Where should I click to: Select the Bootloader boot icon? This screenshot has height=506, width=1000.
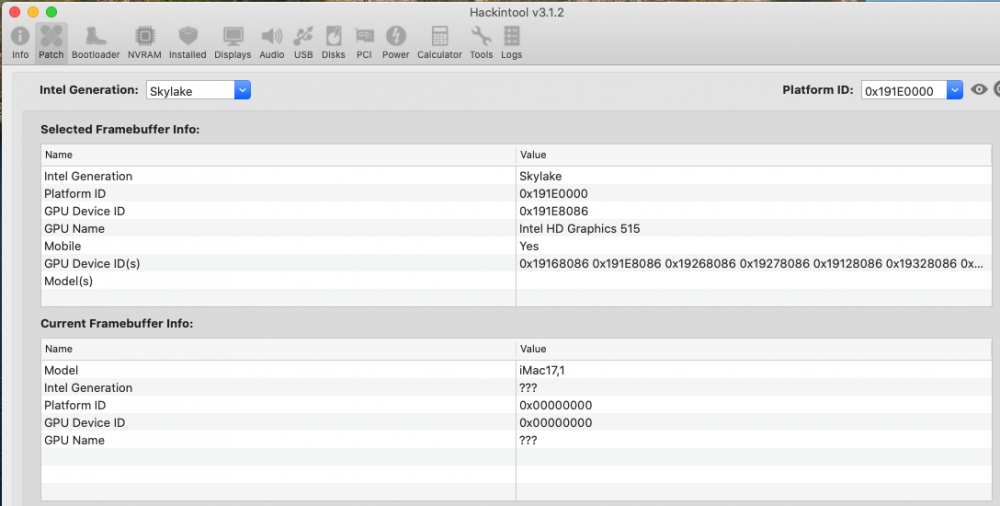tap(95, 42)
